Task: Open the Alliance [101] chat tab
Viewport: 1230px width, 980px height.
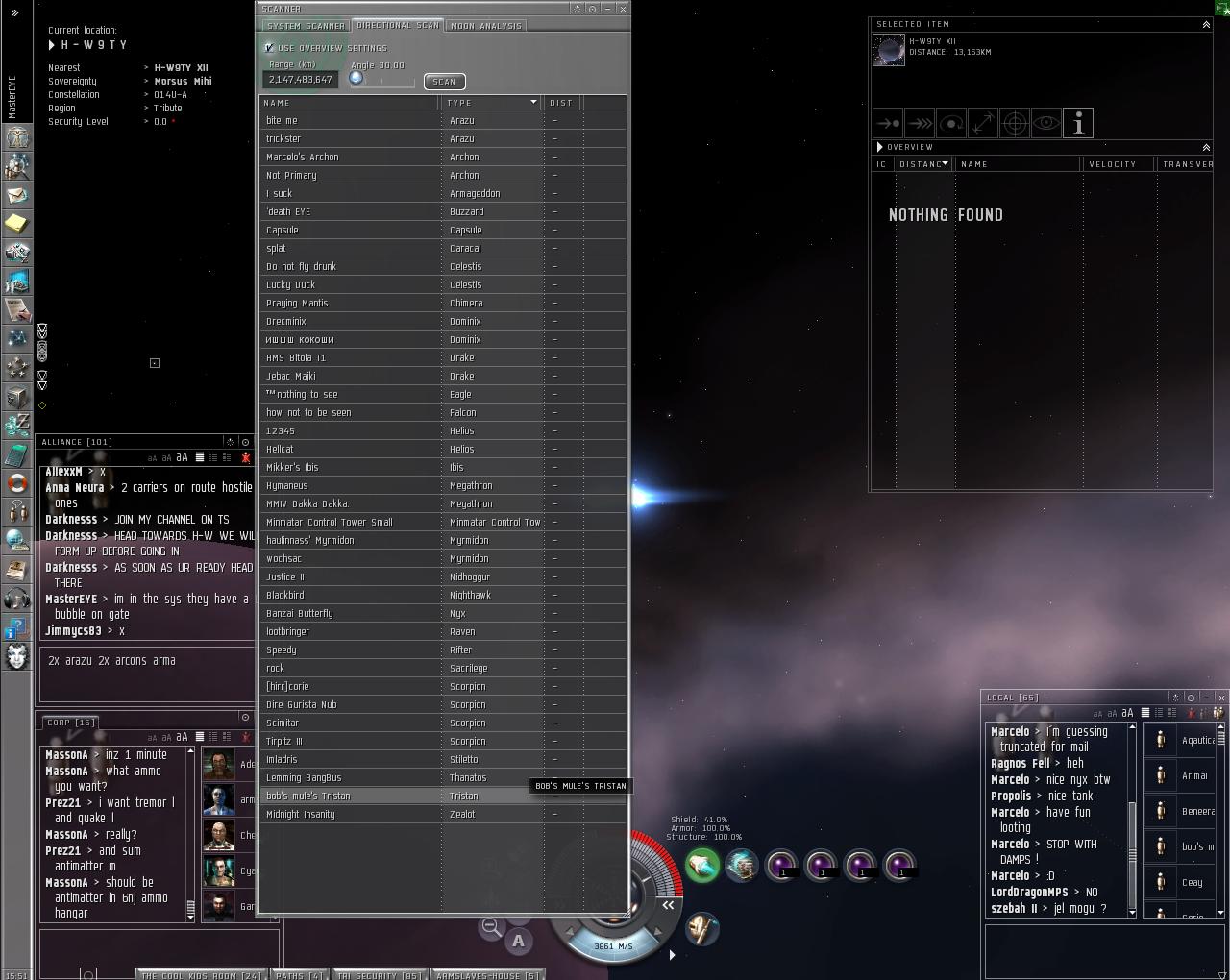Action: (77, 442)
